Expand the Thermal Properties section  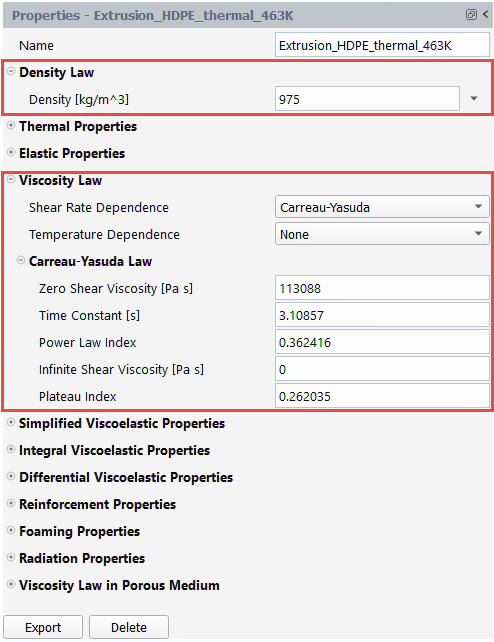pyautogui.click(x=11, y=126)
